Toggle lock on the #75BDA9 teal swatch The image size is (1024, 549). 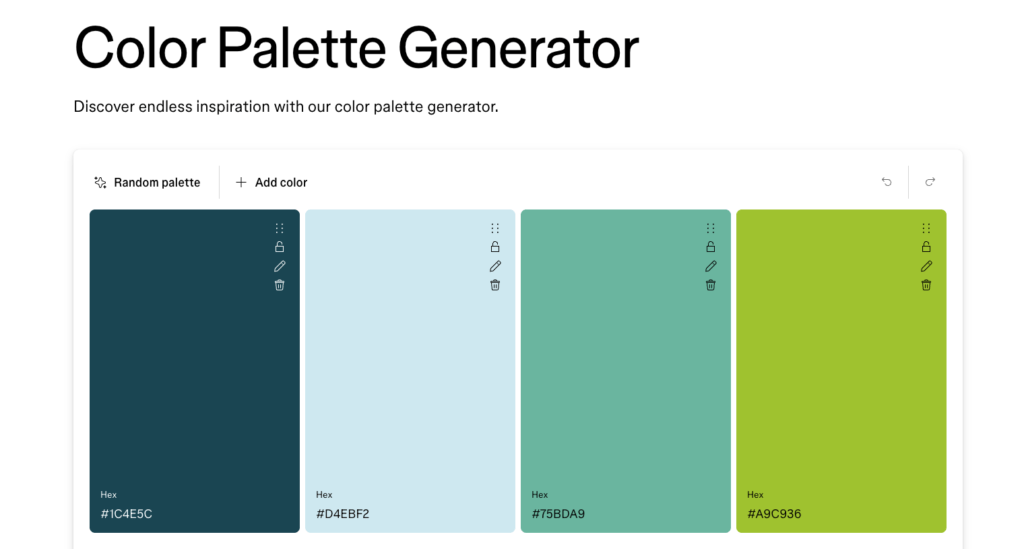point(711,247)
